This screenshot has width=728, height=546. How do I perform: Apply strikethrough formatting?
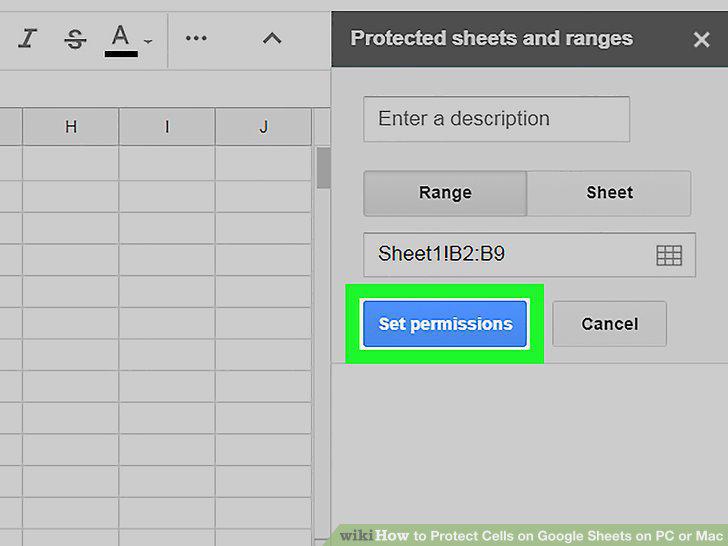click(x=75, y=39)
